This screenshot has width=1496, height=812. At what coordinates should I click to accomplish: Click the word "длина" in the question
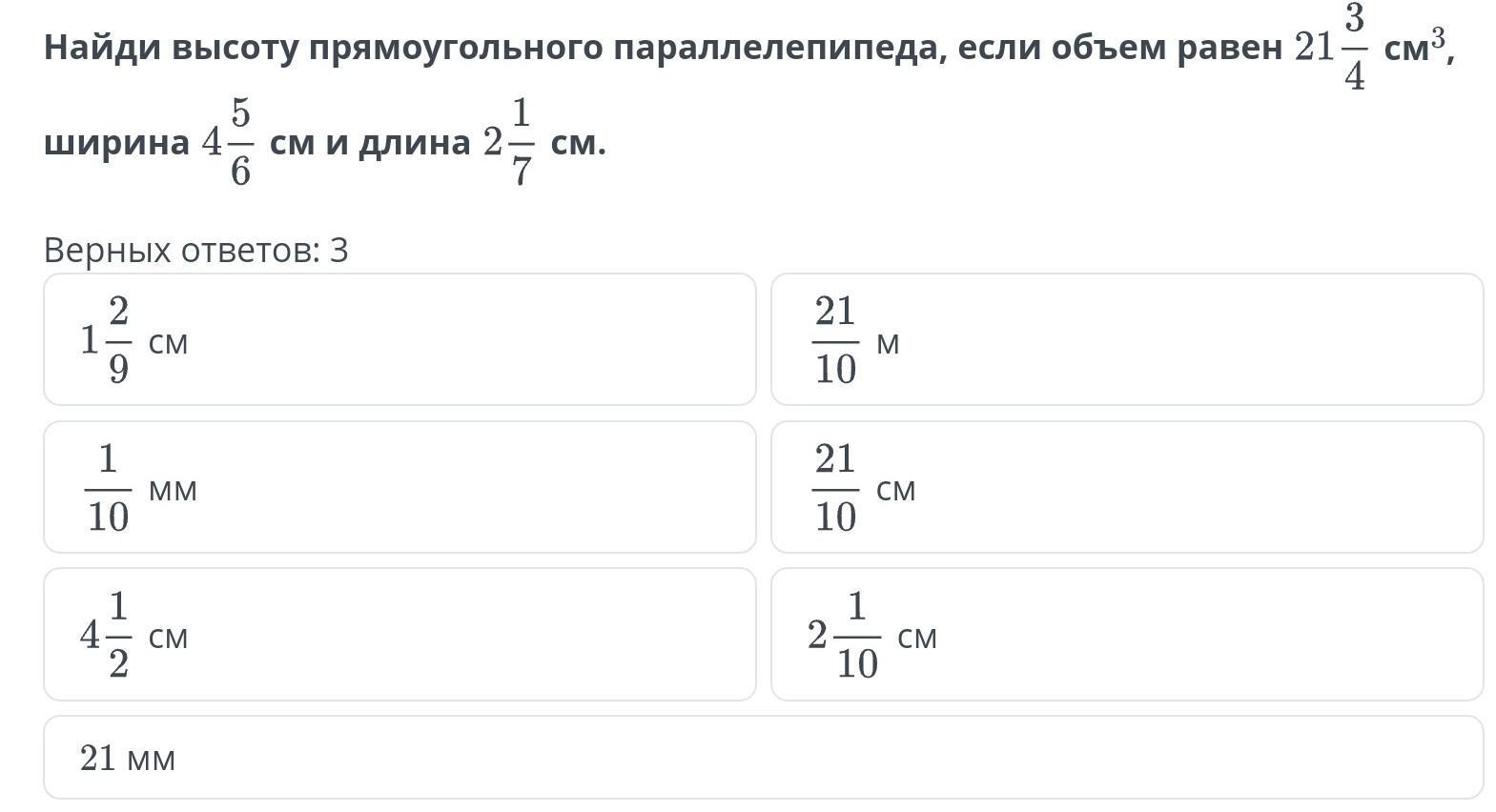[x=415, y=143]
